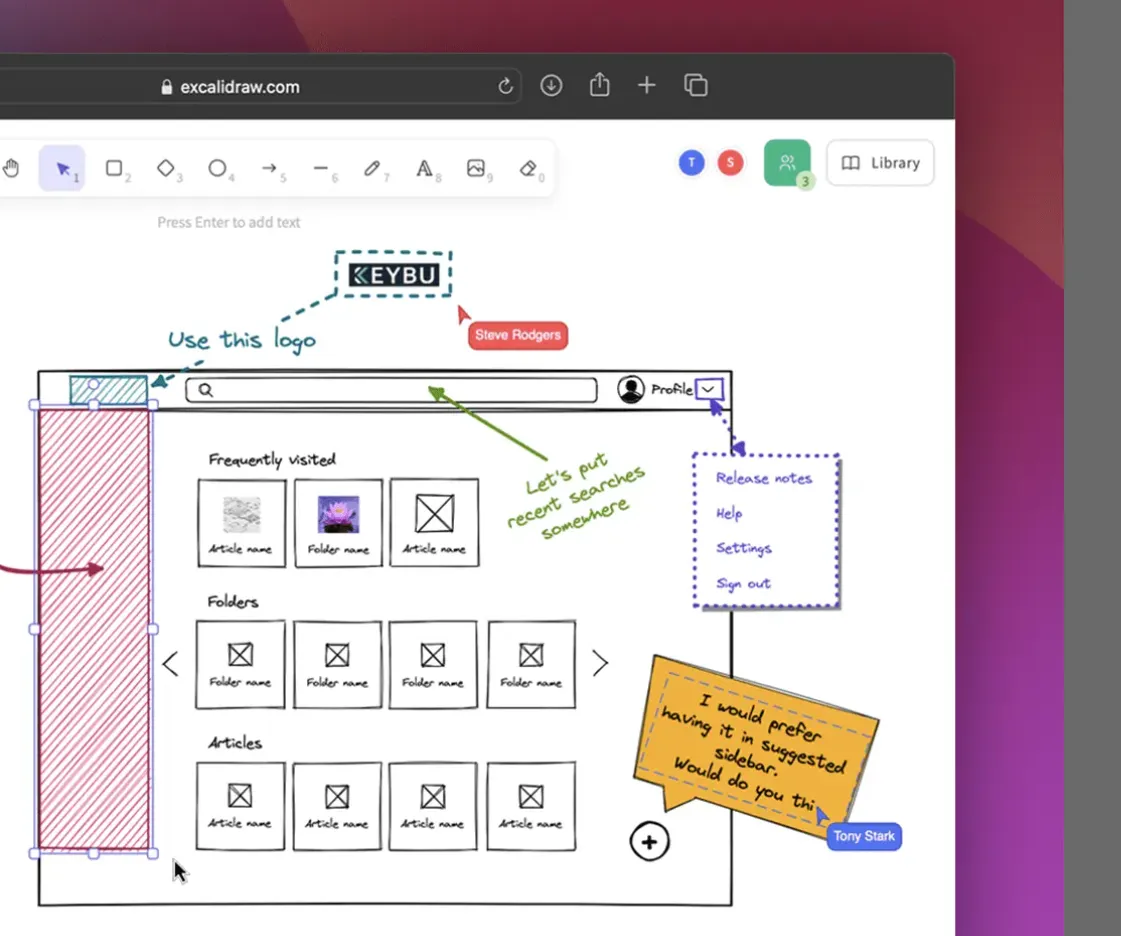Expand the Profile dropdown chevron
Image resolution: width=1121 pixels, height=936 pixels.
709,389
